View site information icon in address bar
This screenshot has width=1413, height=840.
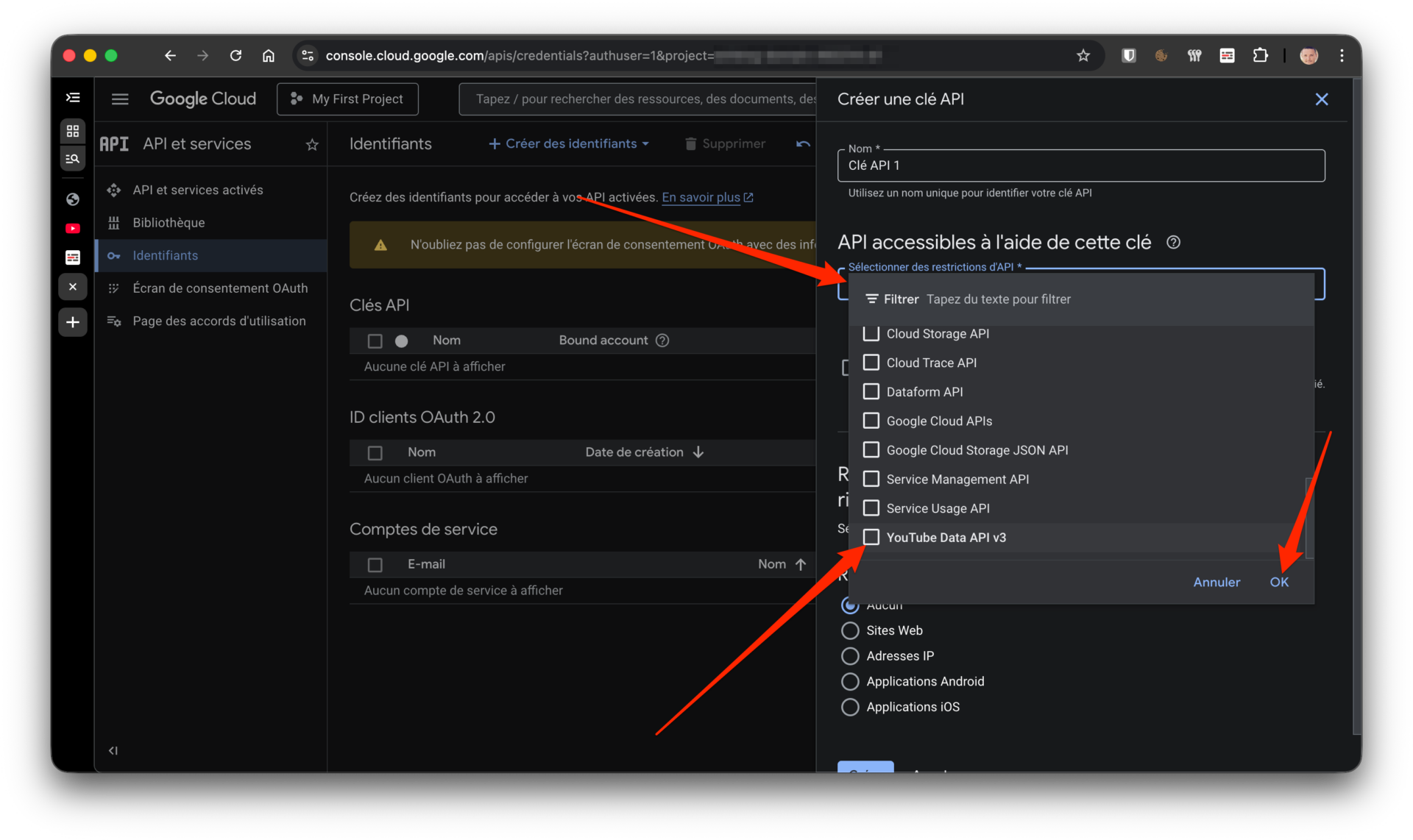click(308, 56)
